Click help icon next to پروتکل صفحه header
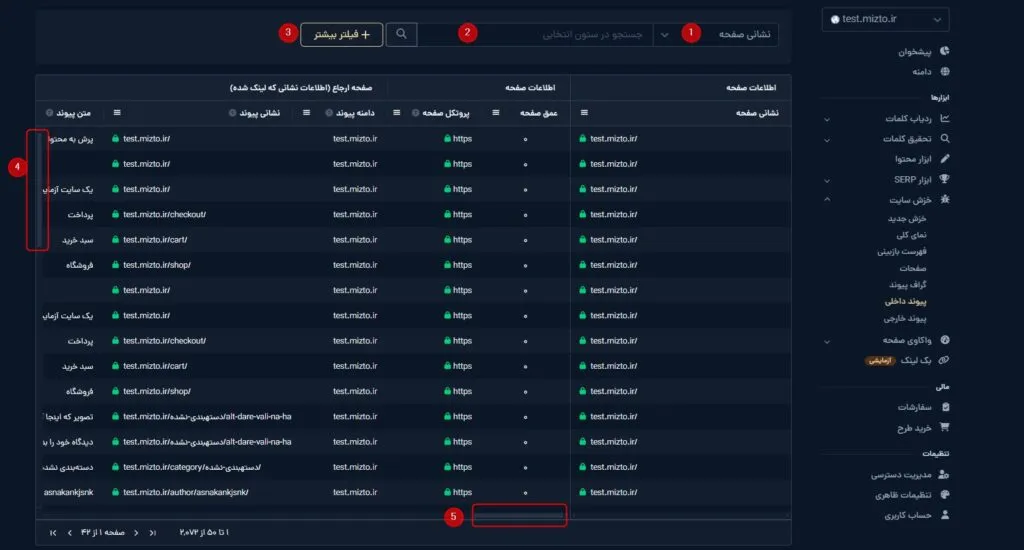 tap(415, 113)
